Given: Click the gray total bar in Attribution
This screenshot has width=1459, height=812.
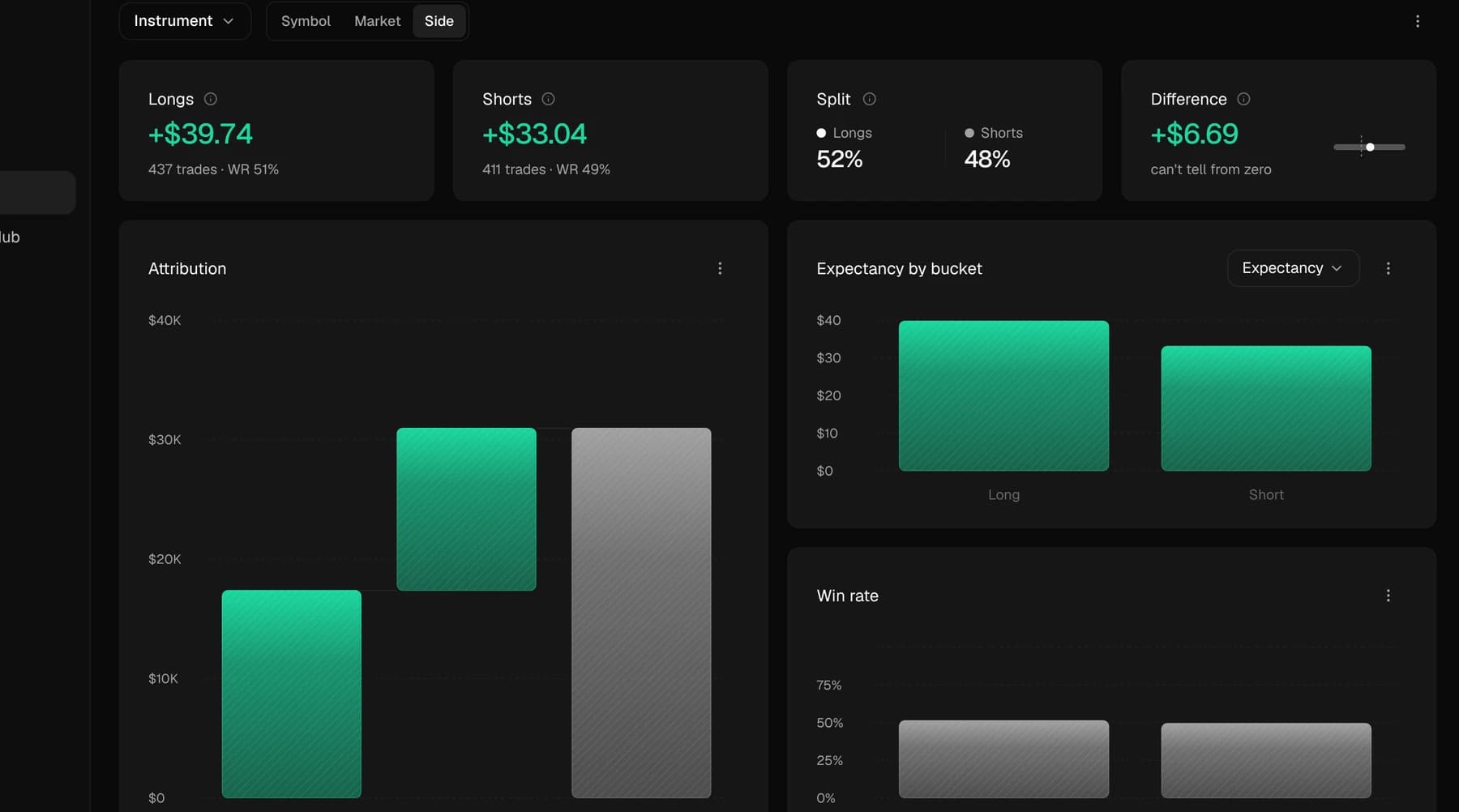Looking at the screenshot, I should pyautogui.click(x=641, y=613).
